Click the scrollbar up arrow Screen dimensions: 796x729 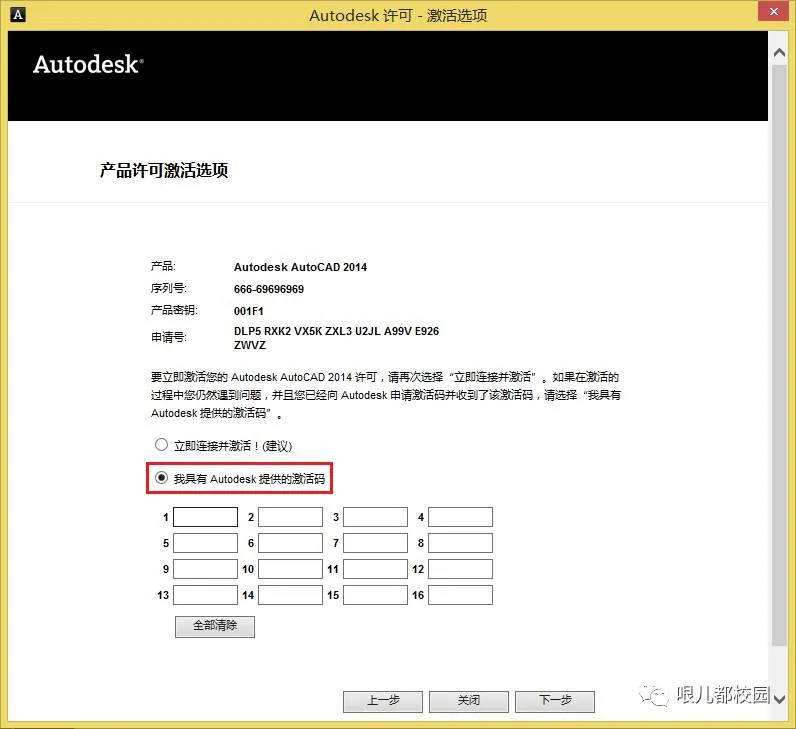(779, 52)
